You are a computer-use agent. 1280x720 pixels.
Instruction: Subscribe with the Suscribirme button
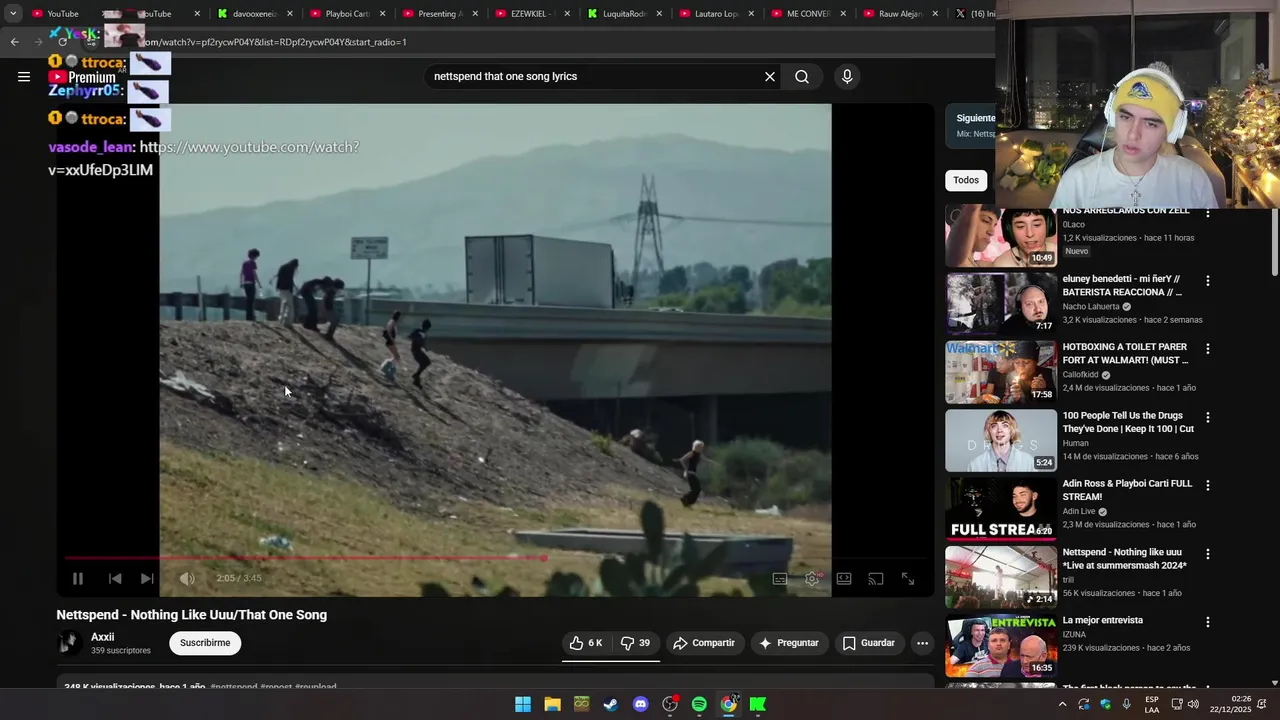click(205, 643)
